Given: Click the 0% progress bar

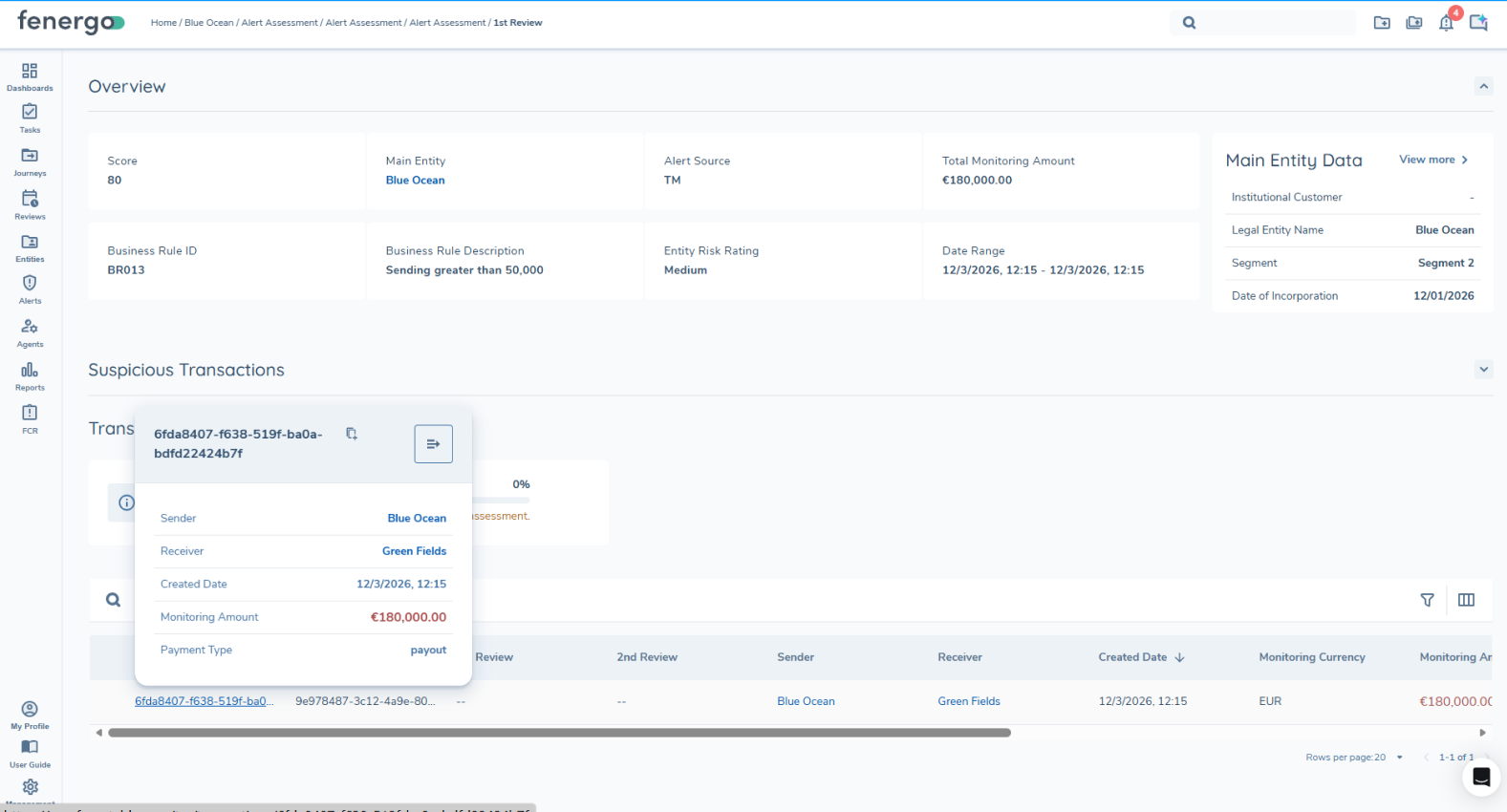Looking at the screenshot, I should [x=502, y=500].
